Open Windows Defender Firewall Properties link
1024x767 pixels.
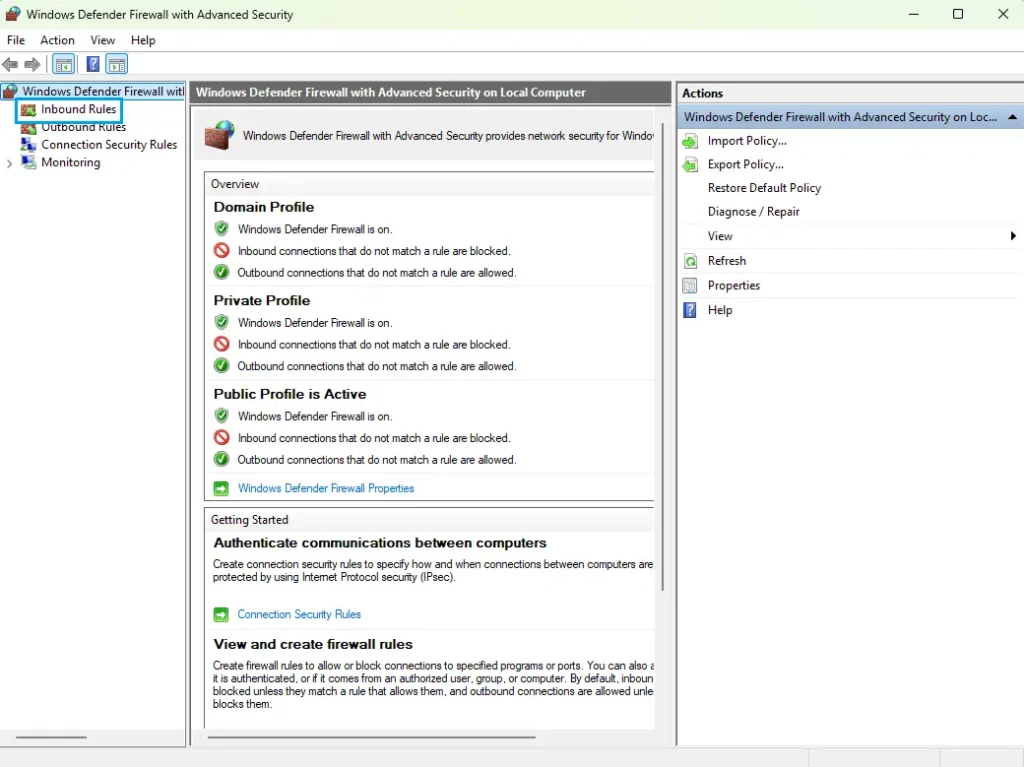[x=326, y=488]
